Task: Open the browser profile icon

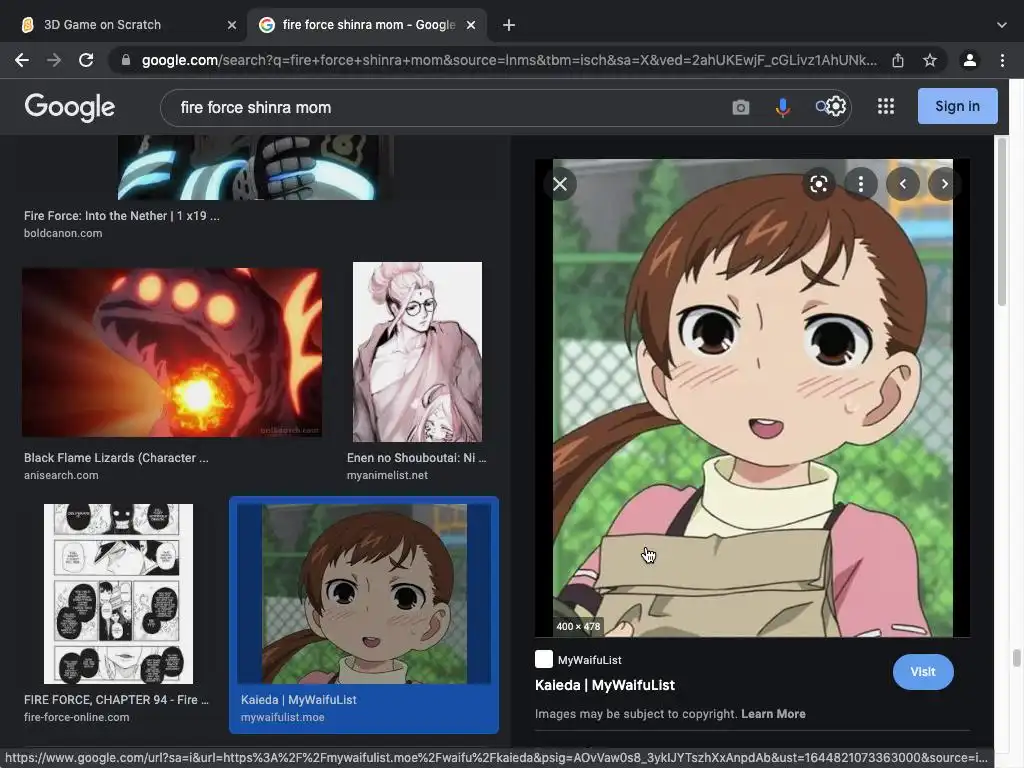Action: click(x=970, y=60)
